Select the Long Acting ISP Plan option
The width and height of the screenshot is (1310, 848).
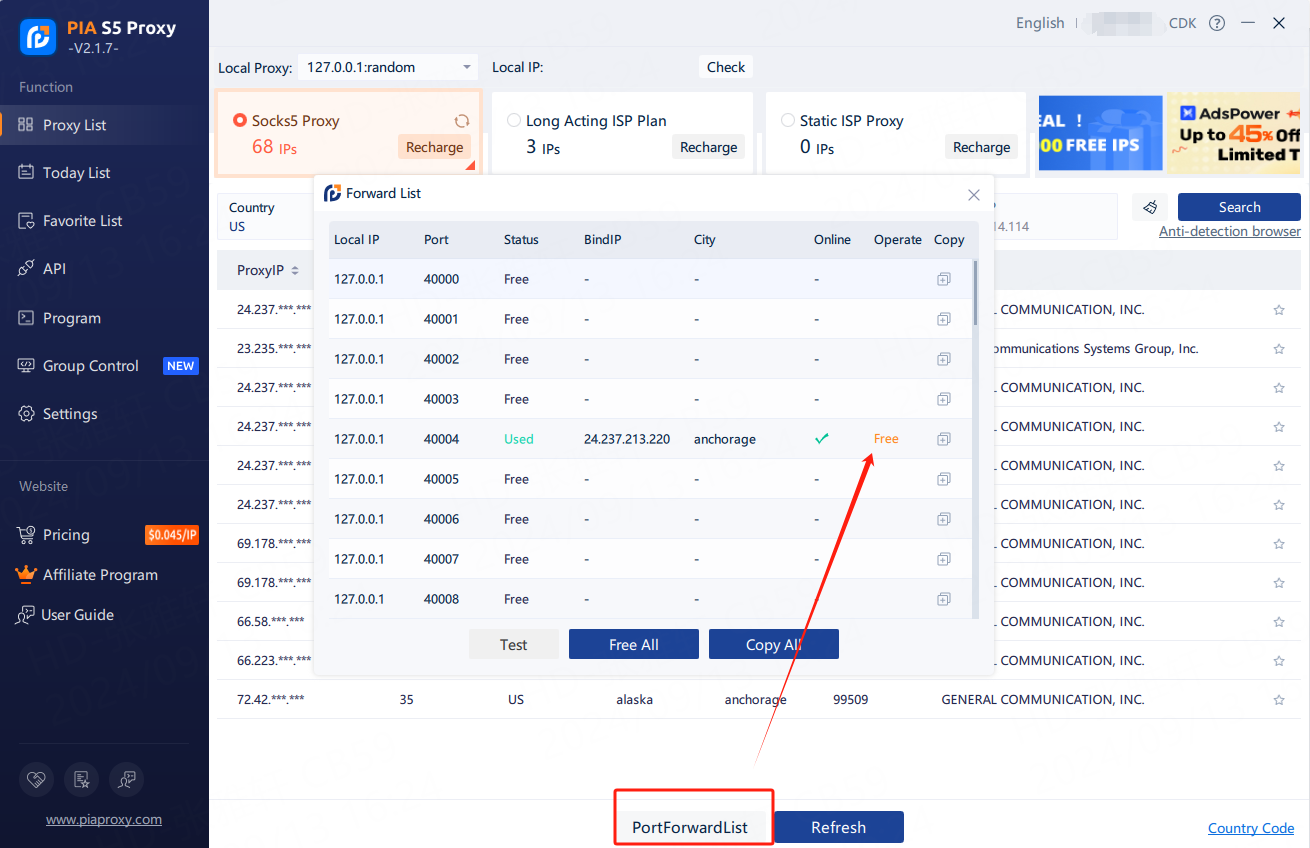[514, 121]
